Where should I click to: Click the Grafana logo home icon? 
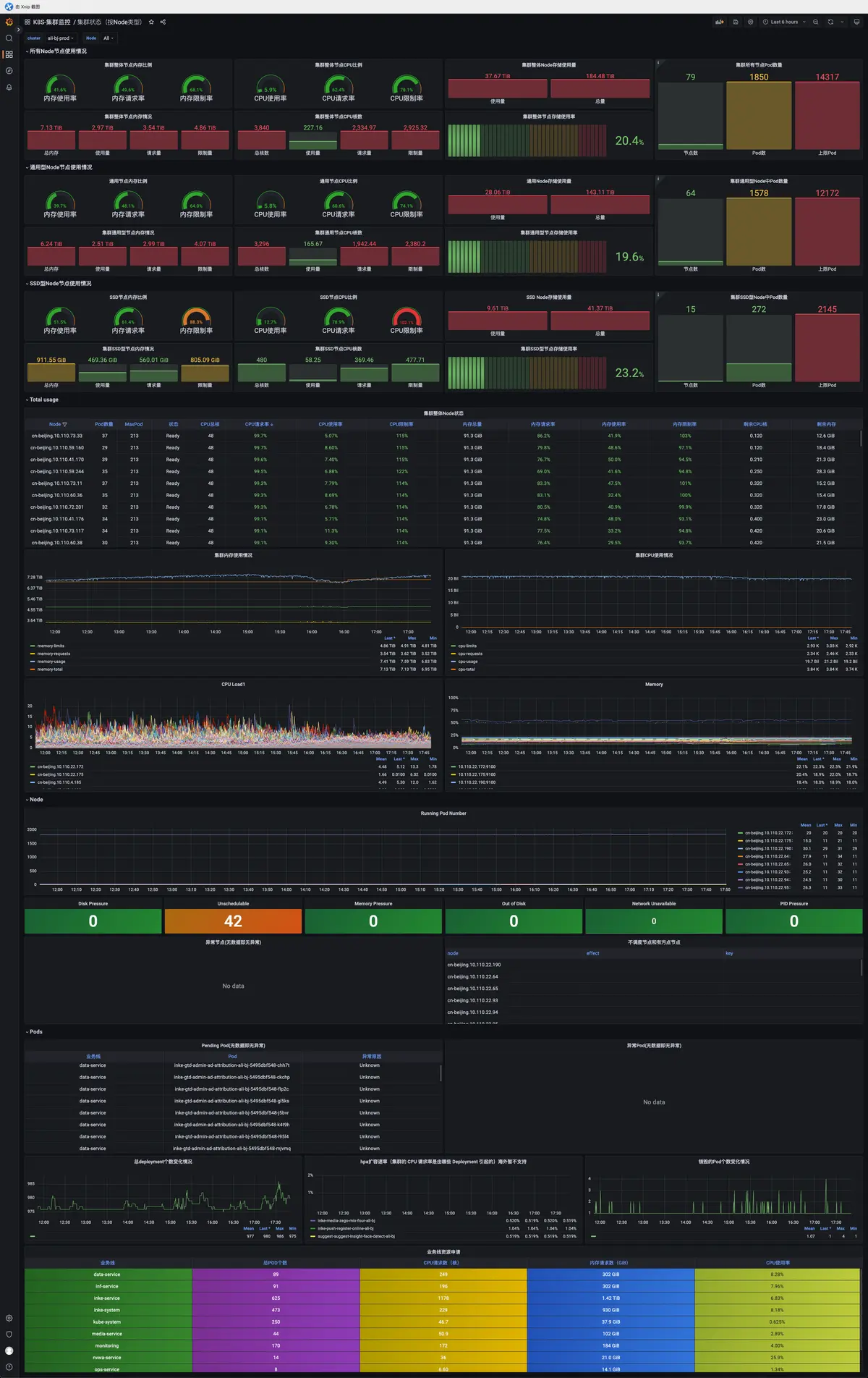tap(9, 22)
